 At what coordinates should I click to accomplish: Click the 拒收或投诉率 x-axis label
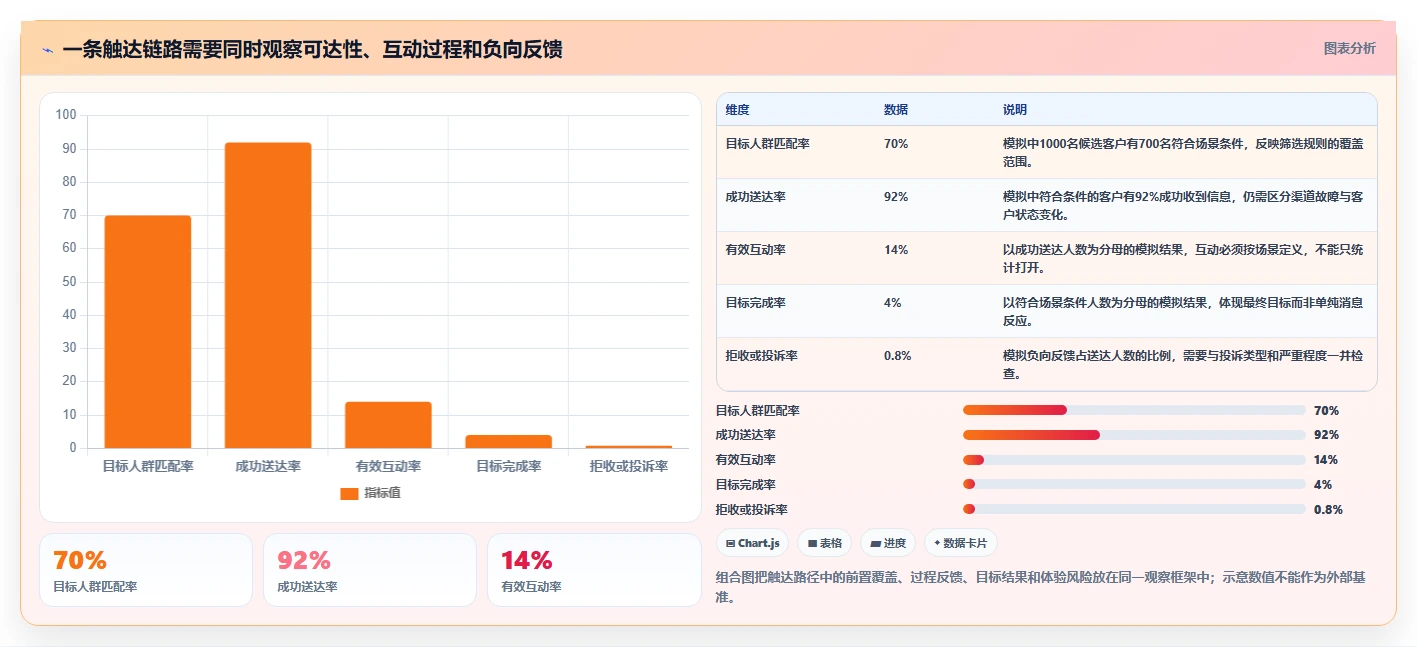[629, 466]
